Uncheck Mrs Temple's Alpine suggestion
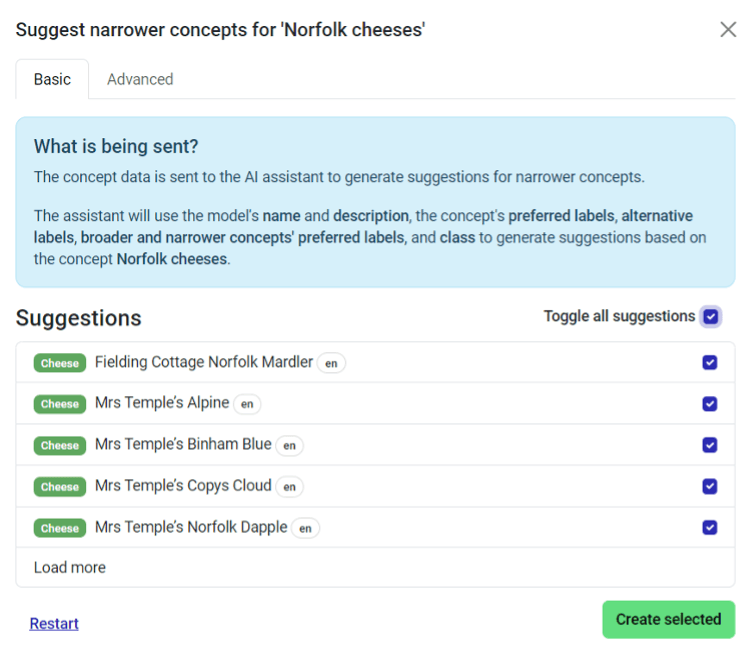 [710, 404]
